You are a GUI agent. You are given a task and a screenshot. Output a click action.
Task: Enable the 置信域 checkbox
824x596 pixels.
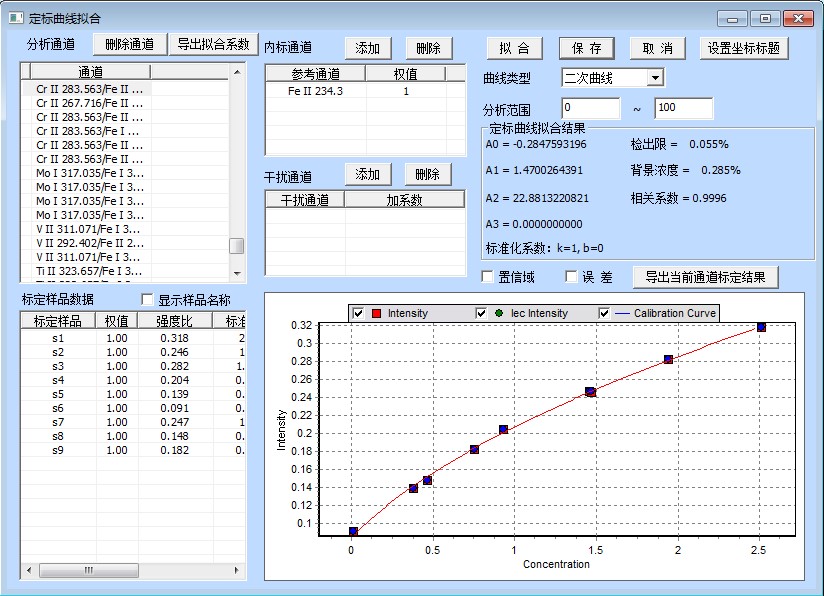coord(488,277)
